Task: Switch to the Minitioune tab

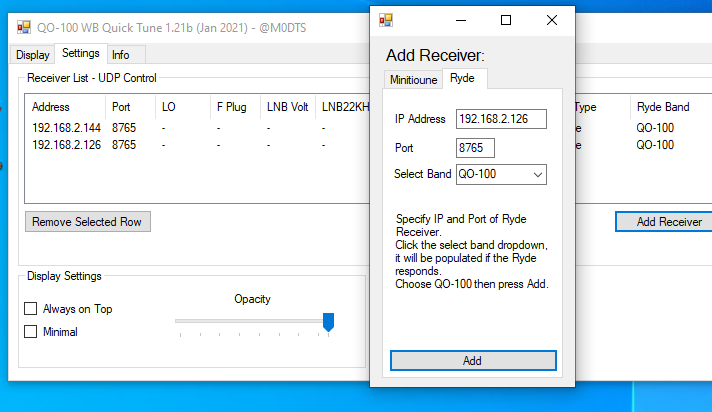Action: coord(411,79)
